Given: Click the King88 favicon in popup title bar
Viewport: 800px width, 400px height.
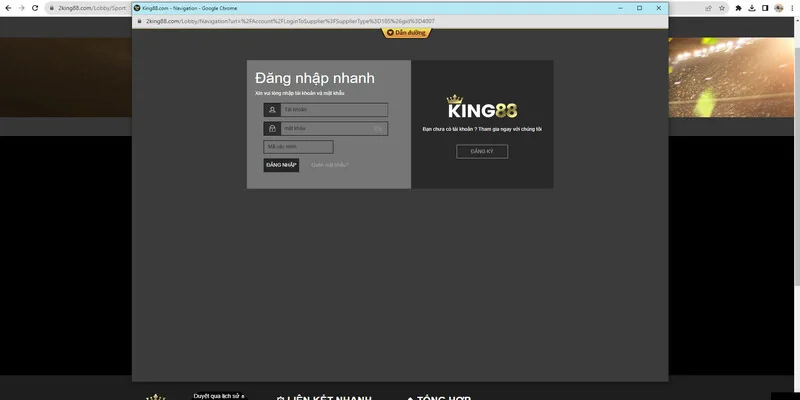Looking at the screenshot, I should tap(137, 8).
